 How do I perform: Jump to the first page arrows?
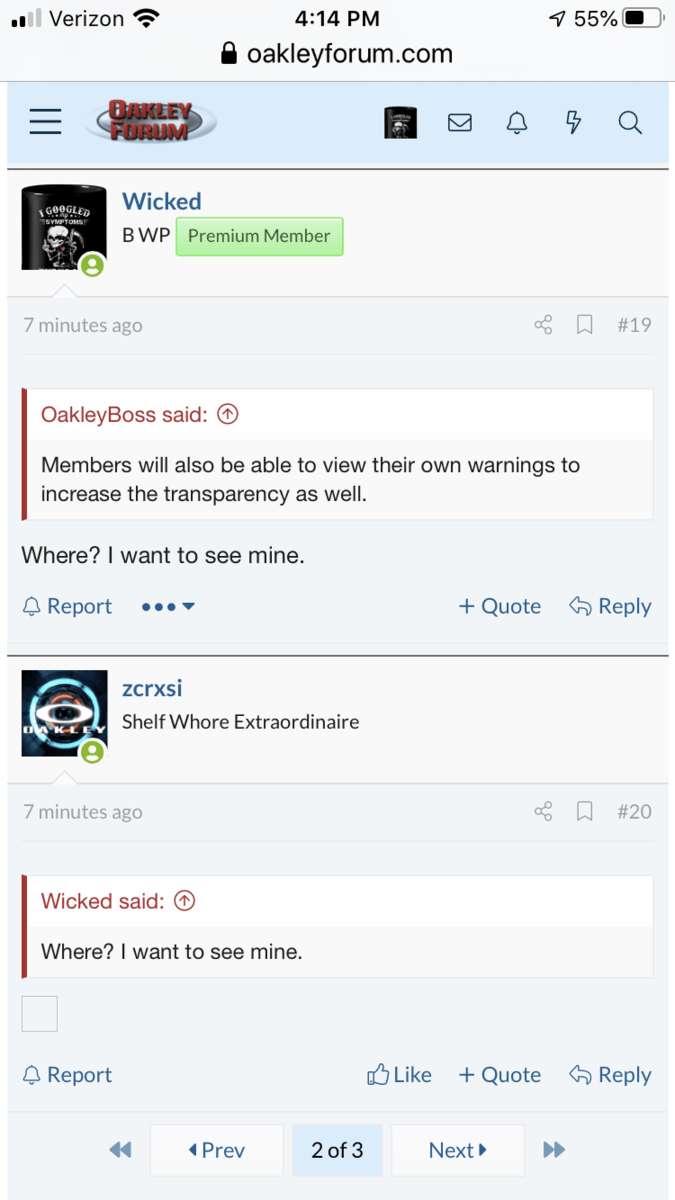click(120, 1150)
